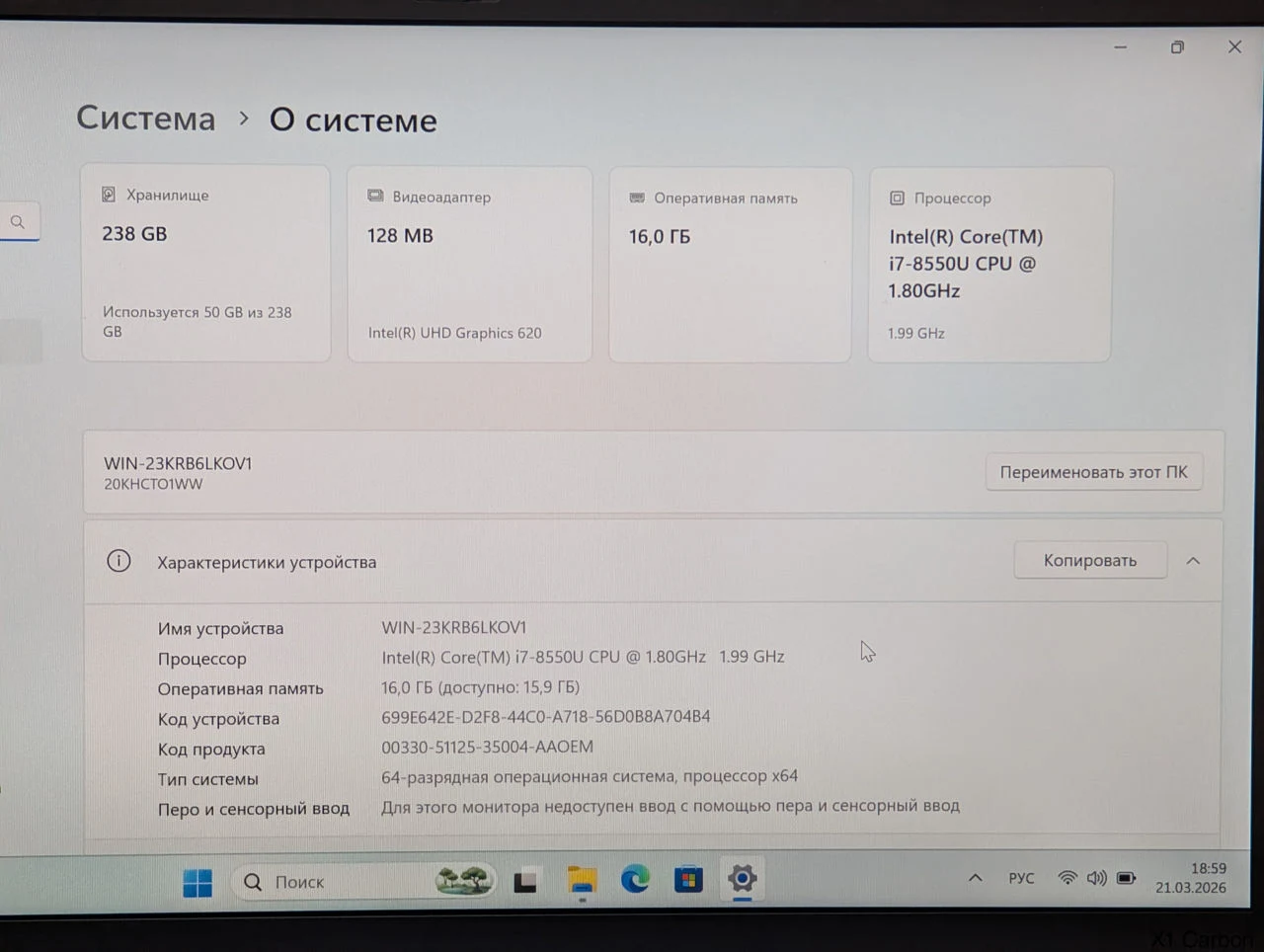This screenshot has width=1264, height=952.
Task: Open Microsoft Store from the taskbar
Action: click(688, 879)
